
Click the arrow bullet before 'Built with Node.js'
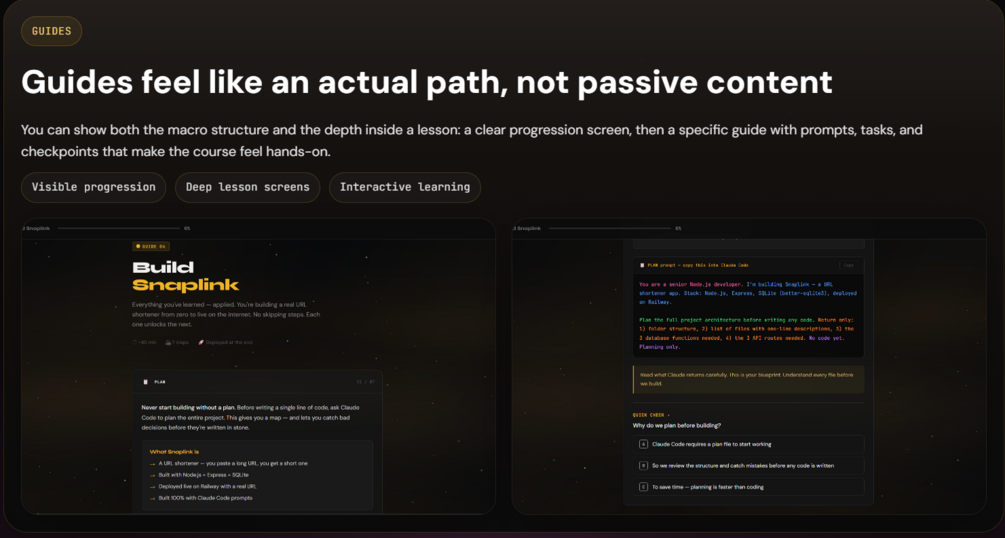click(x=153, y=475)
